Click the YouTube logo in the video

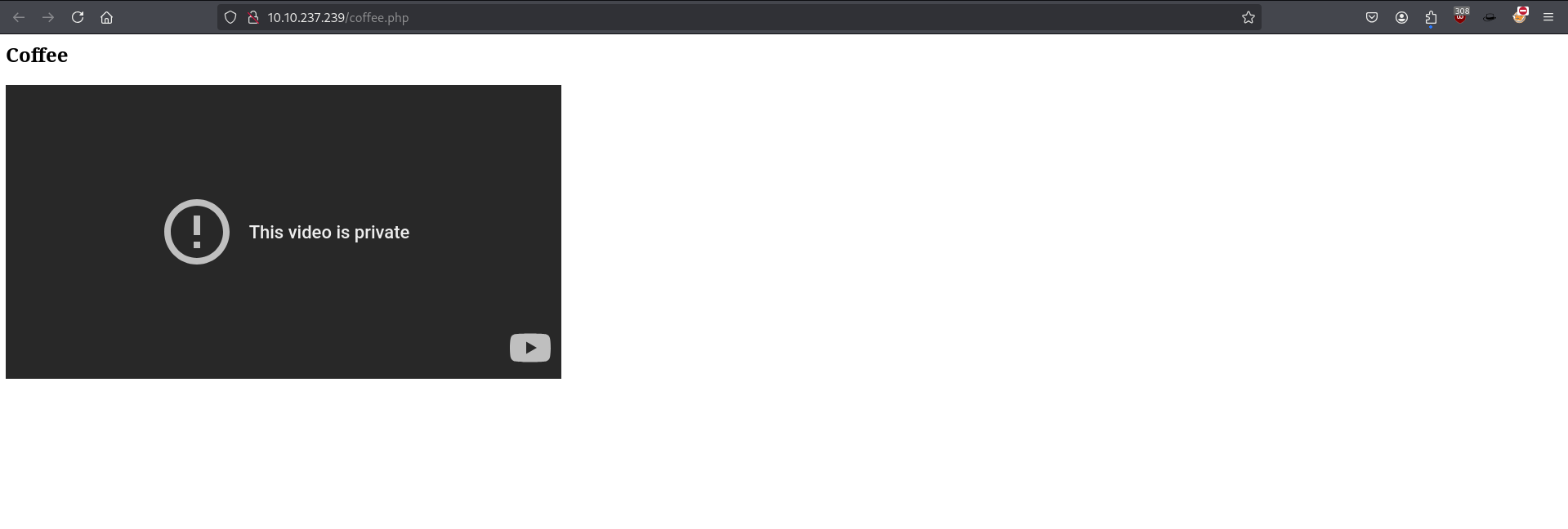point(530,348)
